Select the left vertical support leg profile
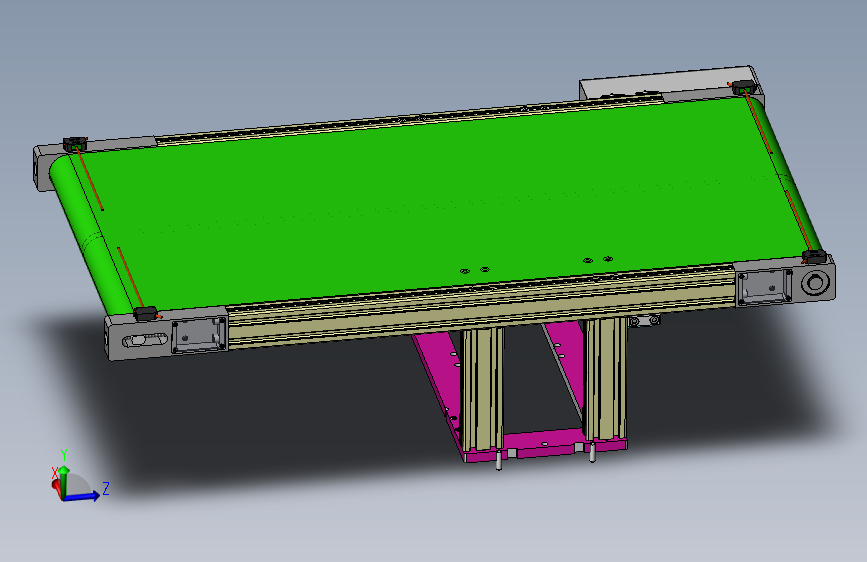 click(x=482, y=387)
